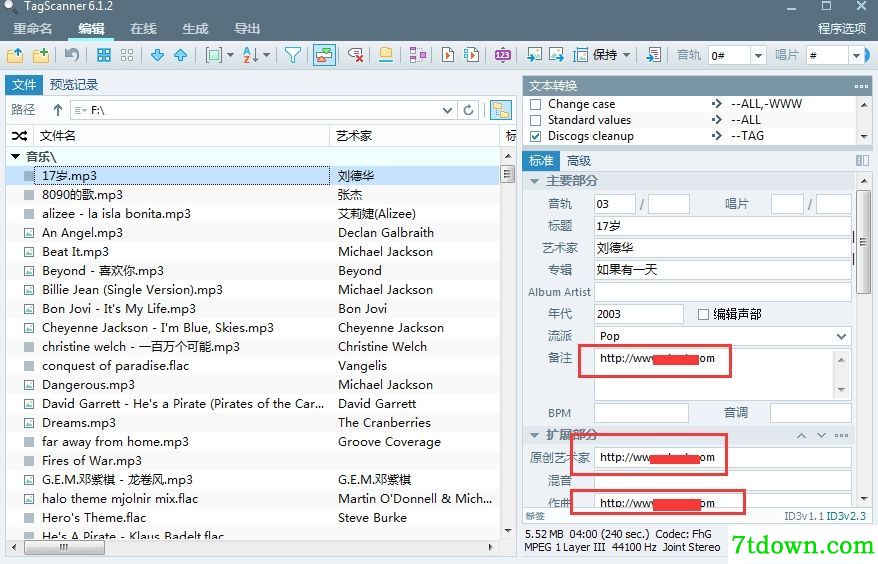Select all files grid icon

pyautogui.click(x=104, y=55)
